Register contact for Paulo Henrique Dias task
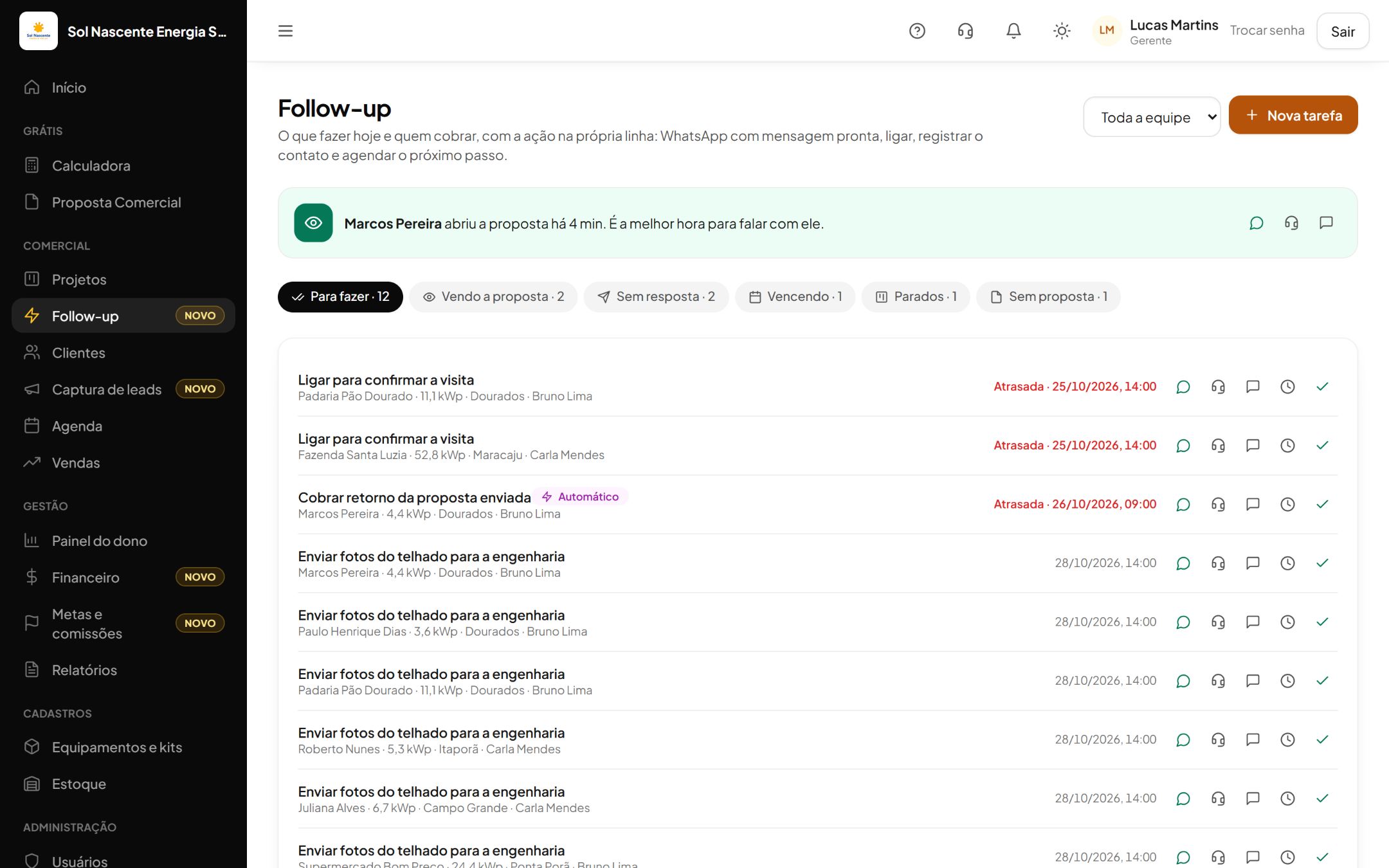The height and width of the screenshot is (868, 1389). [x=1253, y=622]
